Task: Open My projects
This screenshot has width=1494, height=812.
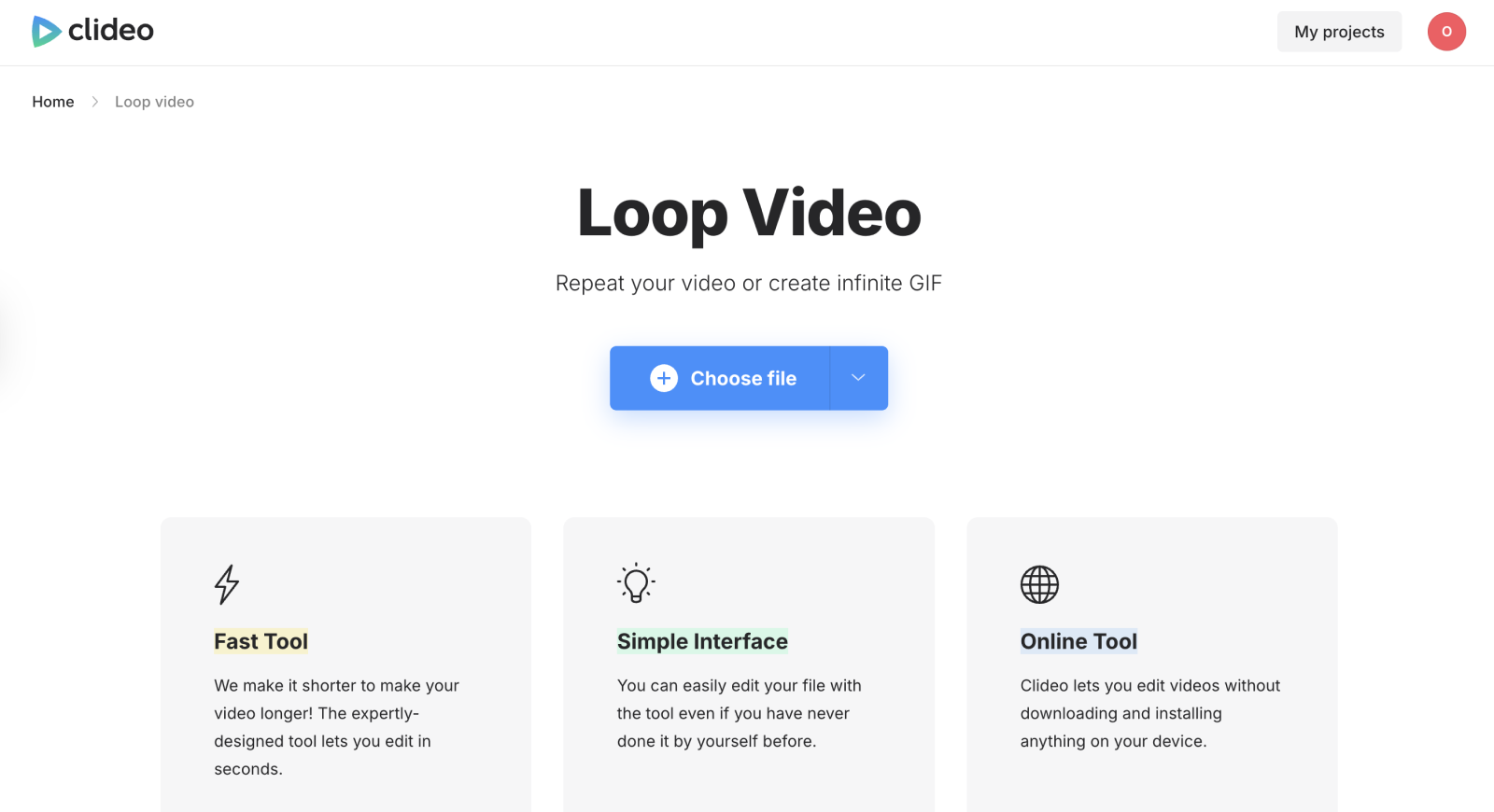Action: (x=1339, y=32)
